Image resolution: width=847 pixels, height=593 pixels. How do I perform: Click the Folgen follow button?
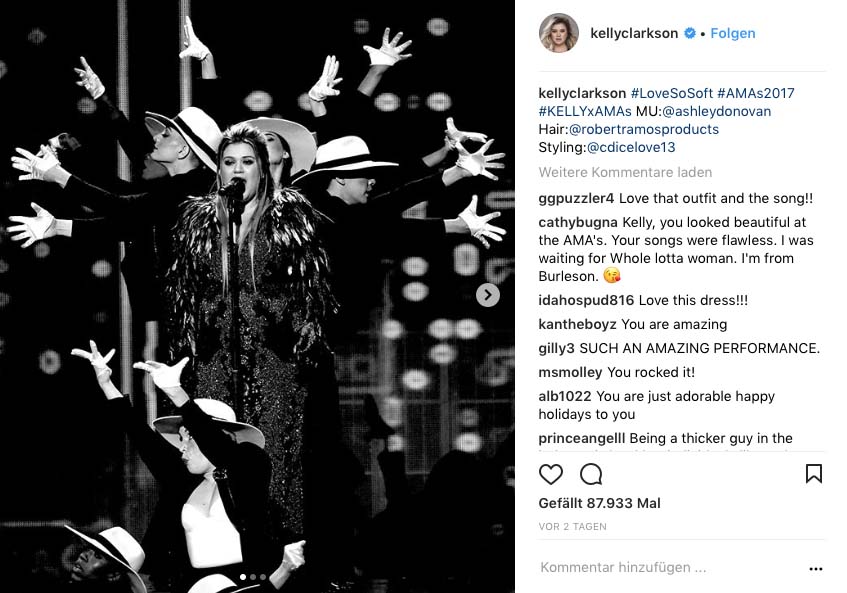(732, 33)
